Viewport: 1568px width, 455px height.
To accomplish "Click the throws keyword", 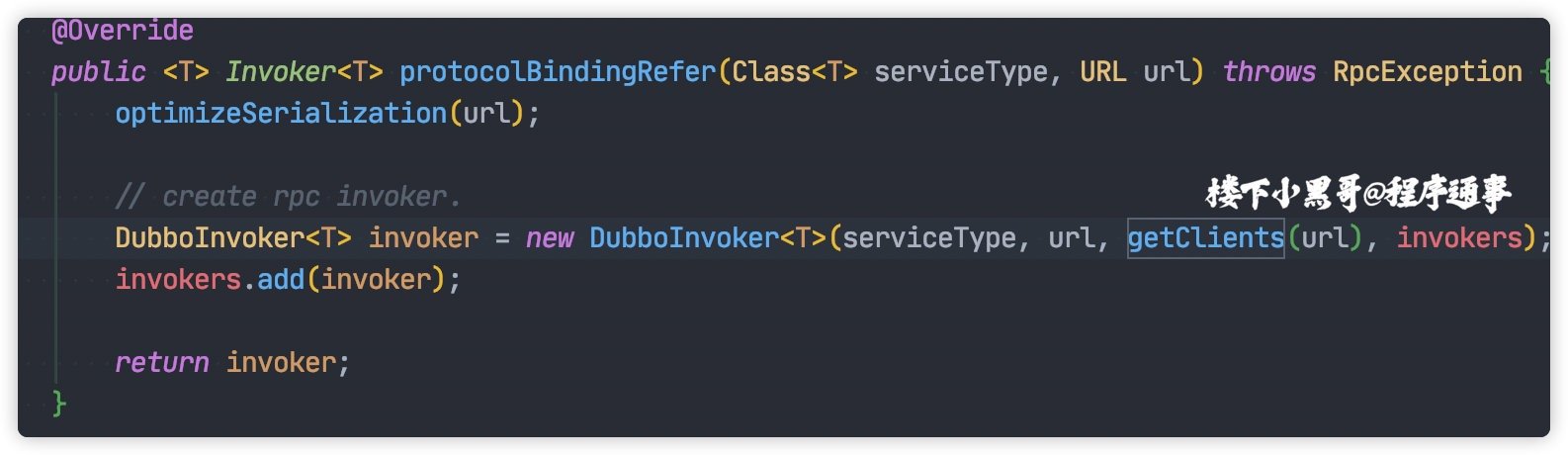I will 1269,72.
